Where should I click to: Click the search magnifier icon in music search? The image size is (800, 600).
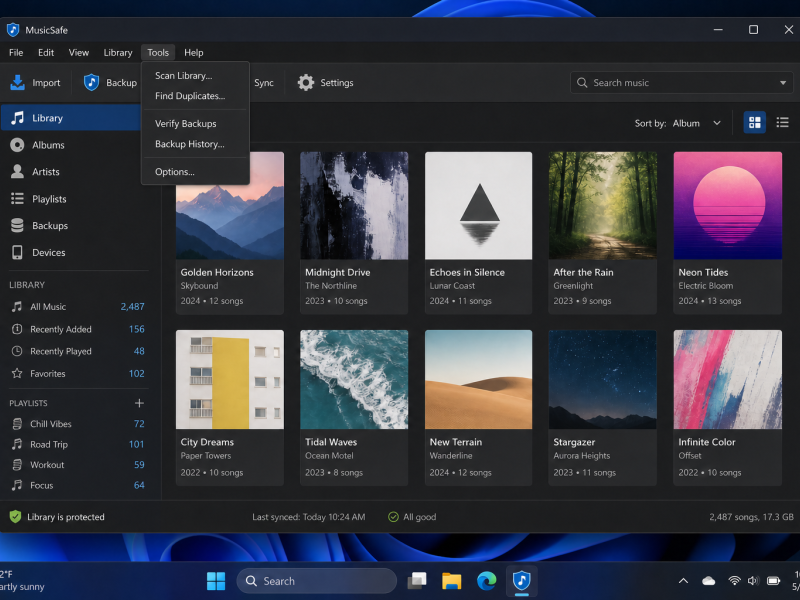pos(582,83)
